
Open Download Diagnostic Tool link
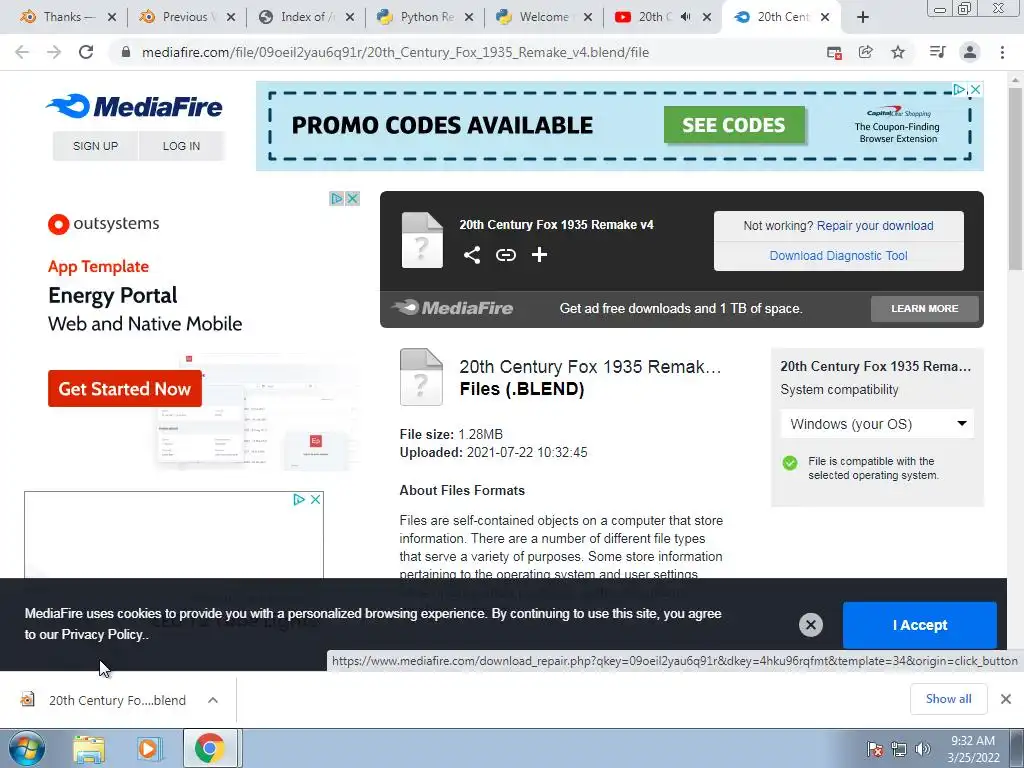coord(839,255)
